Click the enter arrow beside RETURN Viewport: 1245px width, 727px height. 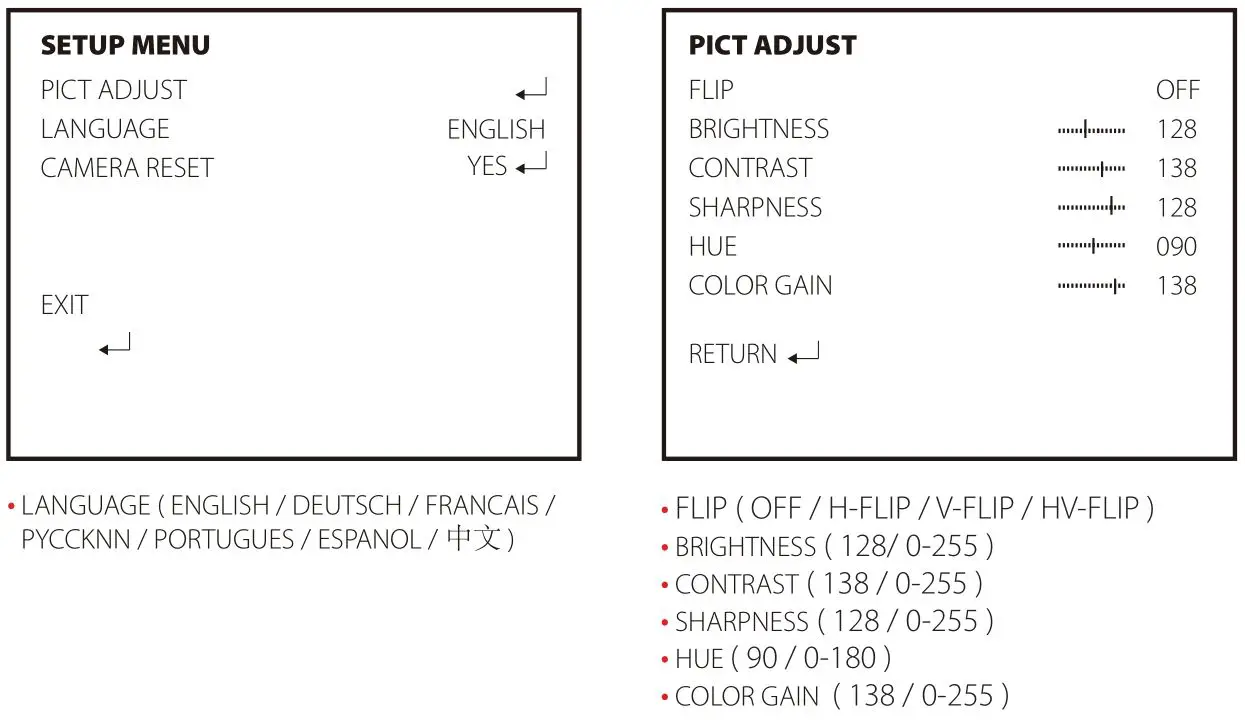pyautogui.click(x=804, y=354)
